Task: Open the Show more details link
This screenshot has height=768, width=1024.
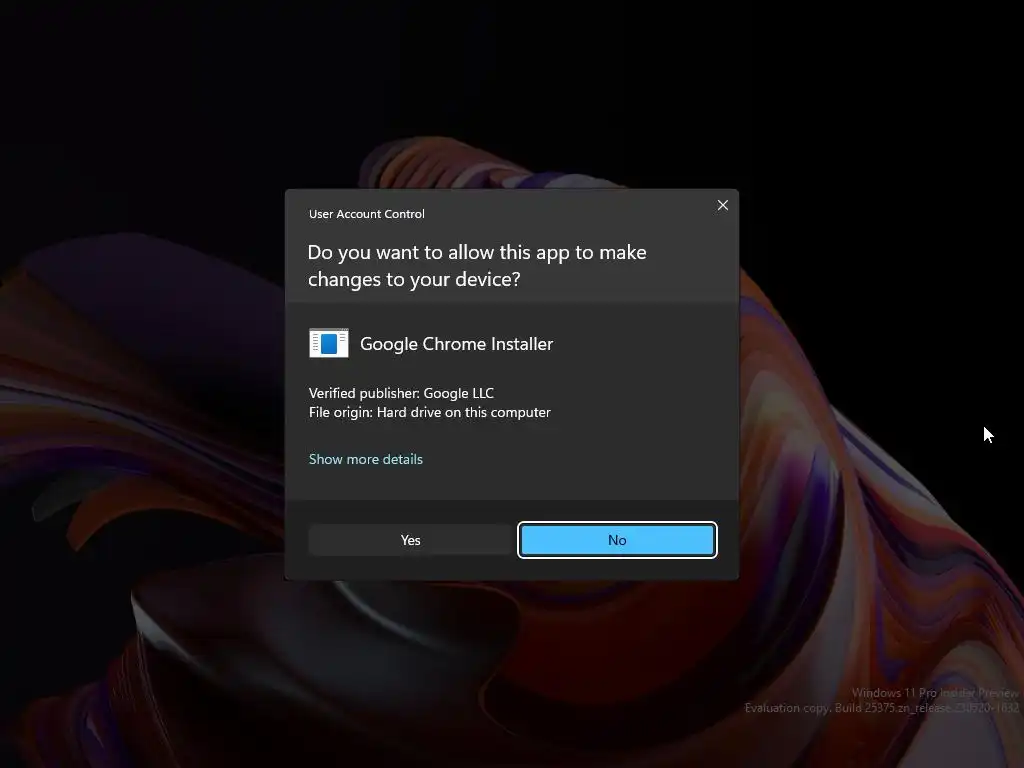Action: 366,459
